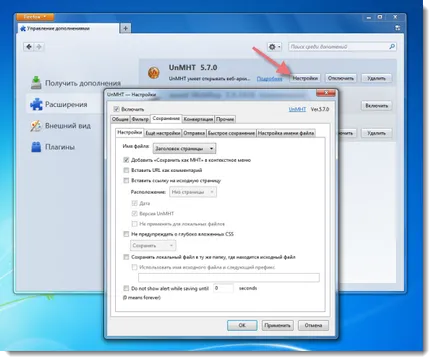
Task: Click the prefix text field
Action: click(x=229, y=277)
